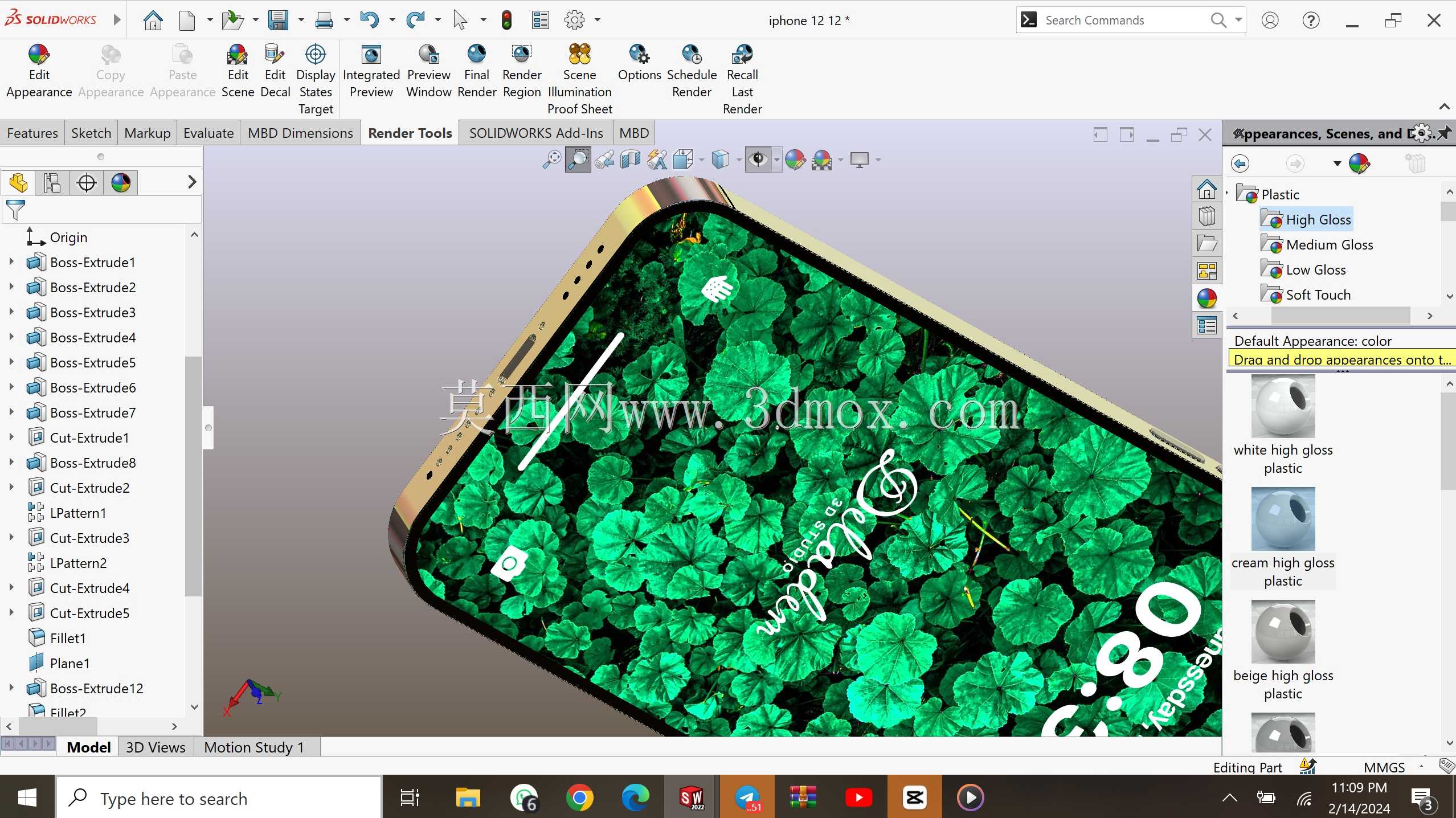Open render Options
Viewport: 1456px width, 818px height.
[639, 63]
